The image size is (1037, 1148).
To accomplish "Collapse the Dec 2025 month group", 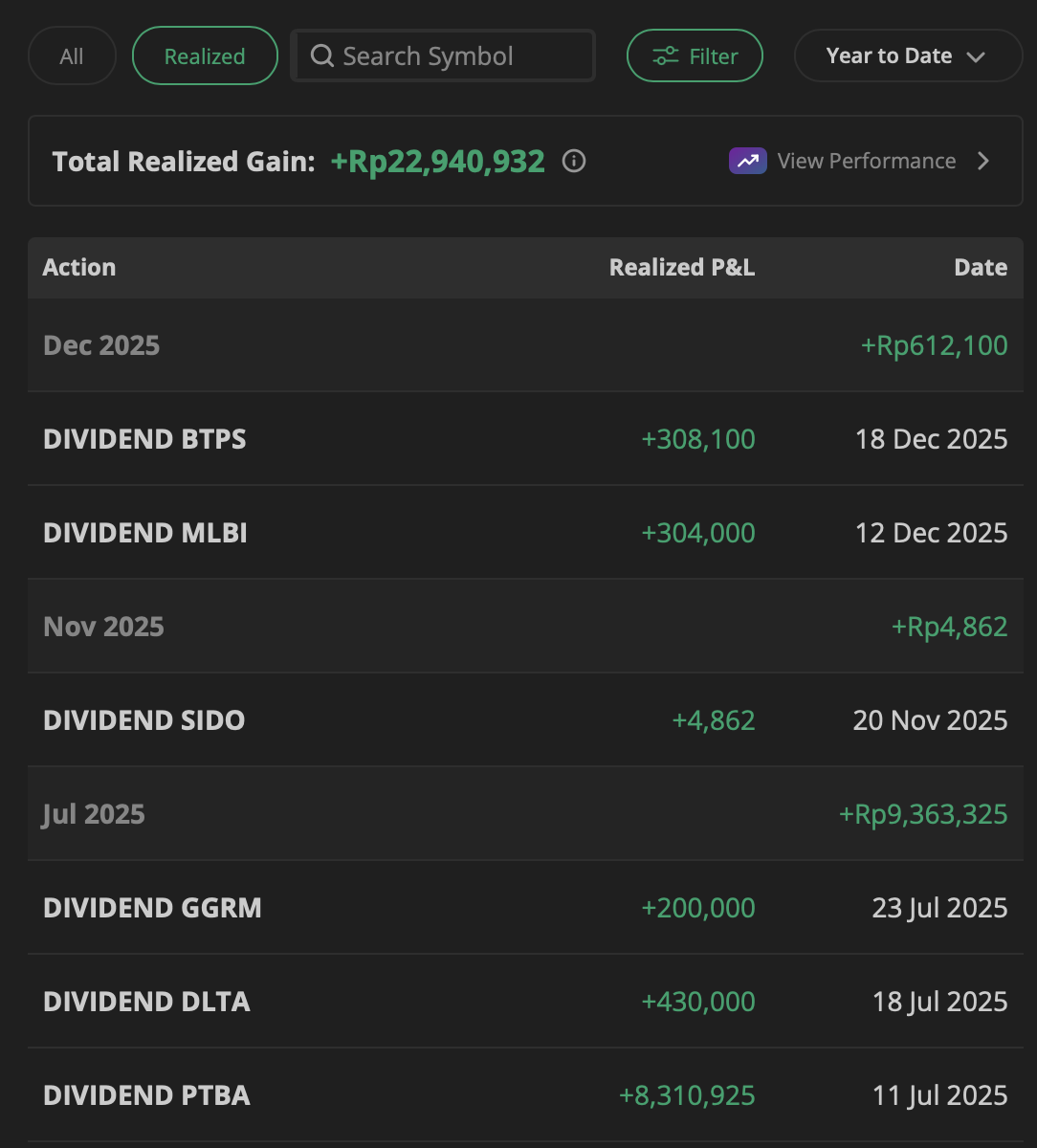I will coord(102,345).
